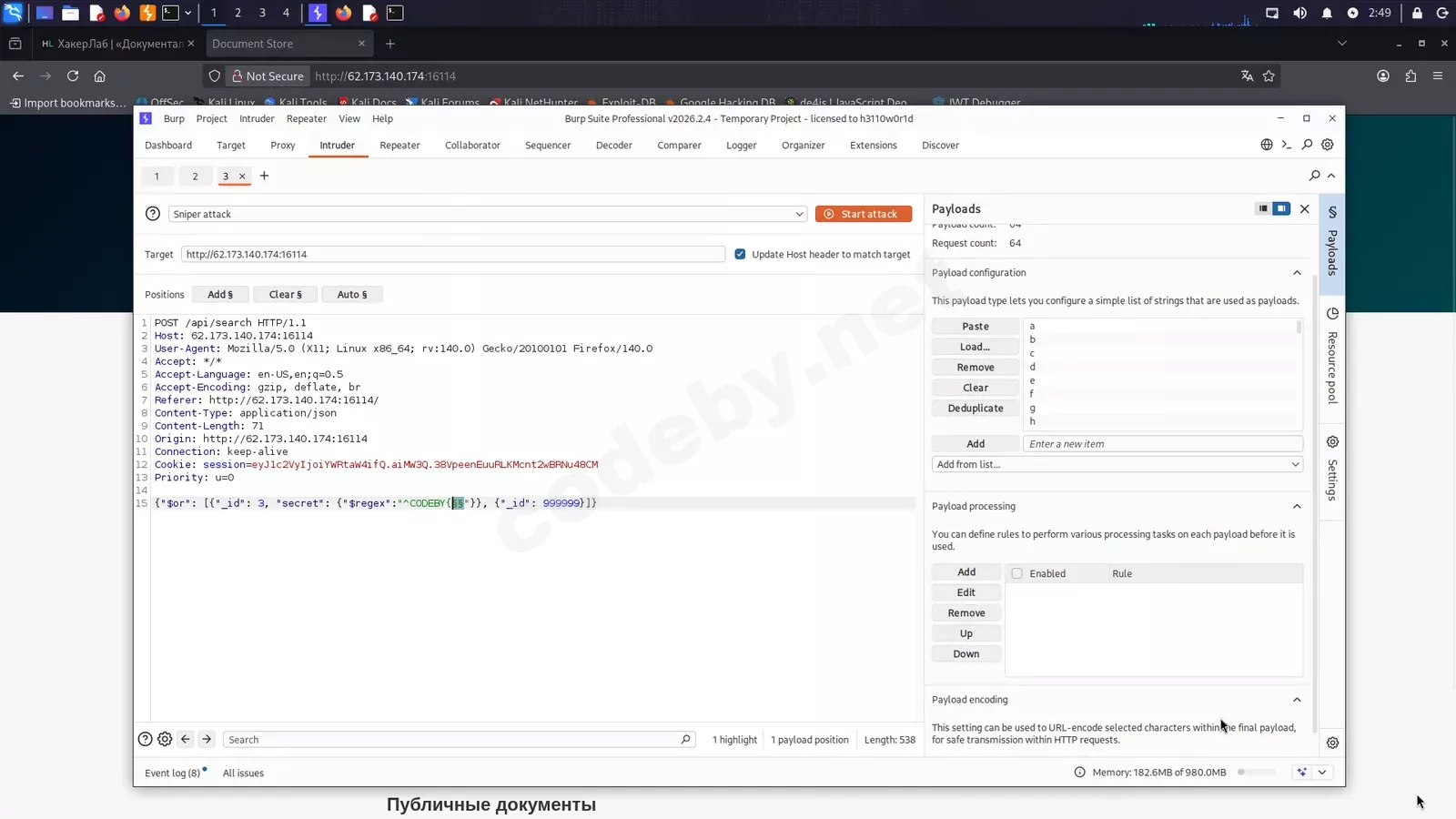Click the Target URL field

click(453, 255)
